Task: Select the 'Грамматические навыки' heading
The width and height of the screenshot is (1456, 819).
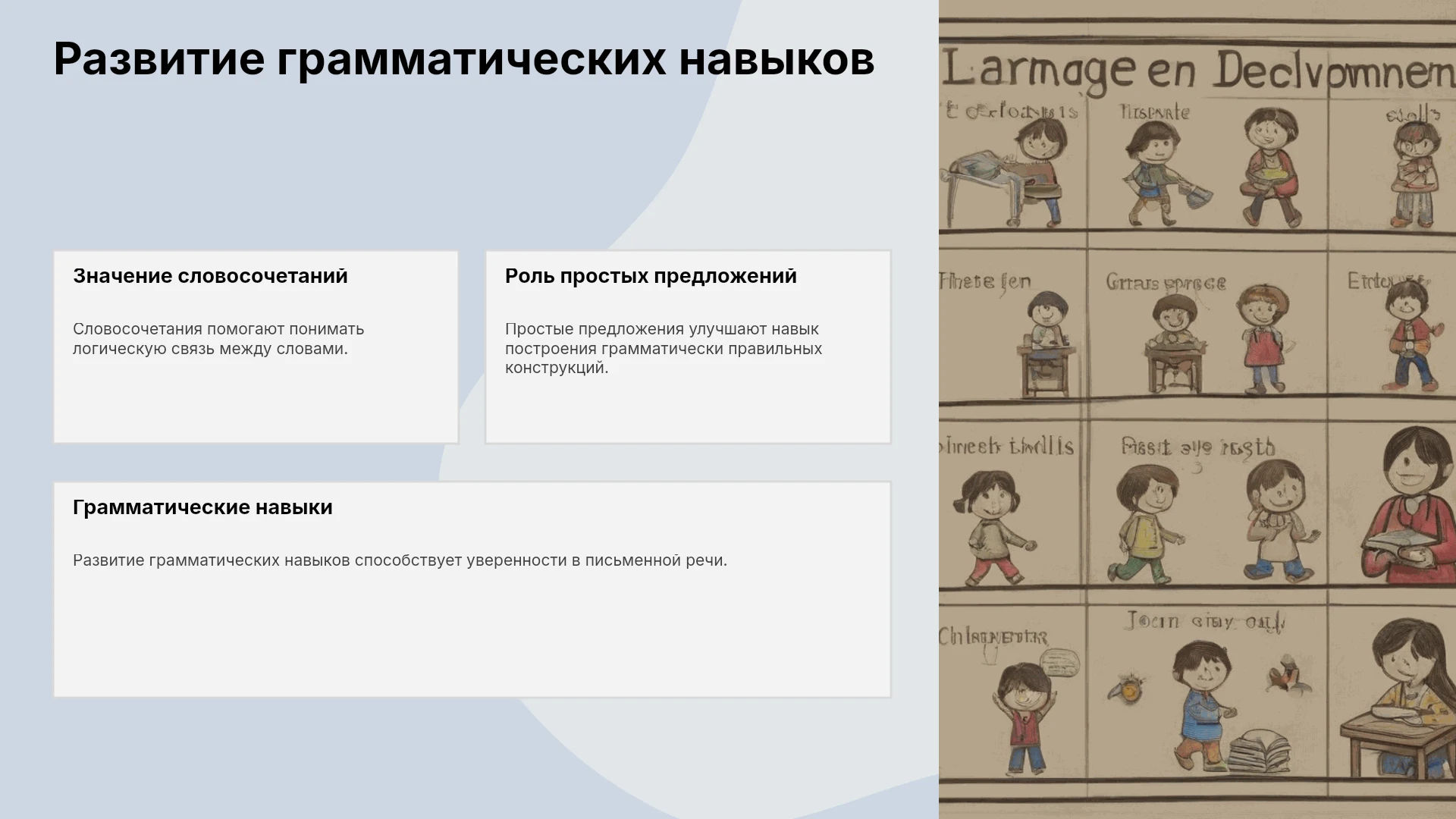Action: tap(202, 507)
